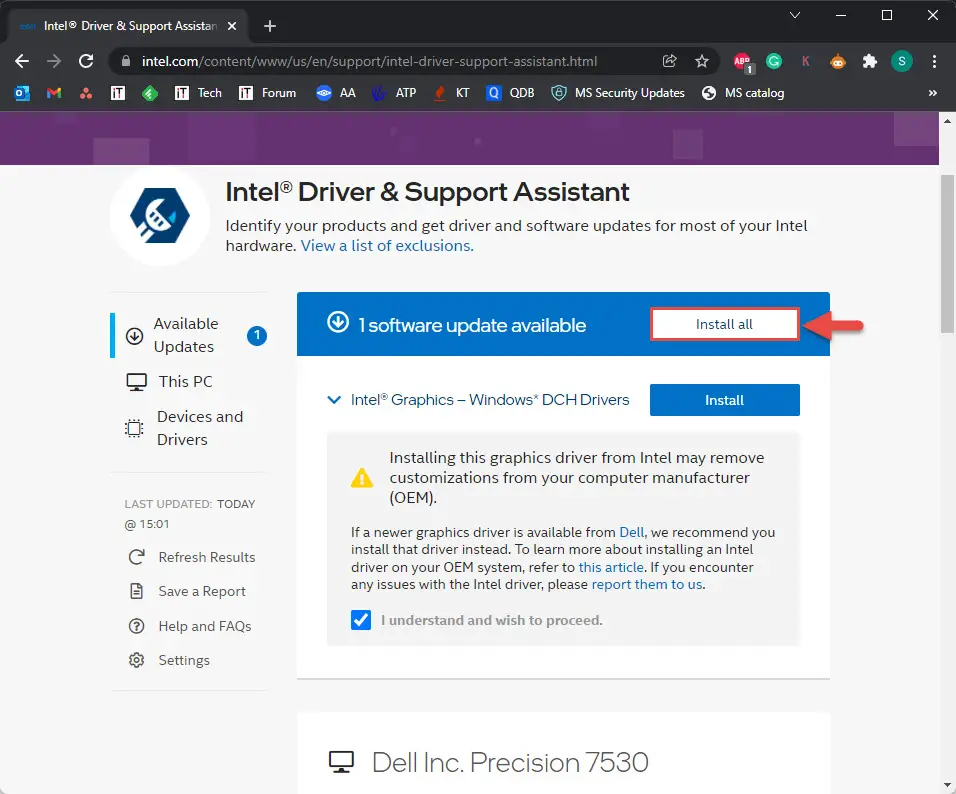Open the green S profile avatar
This screenshot has width=956, height=794.
901,61
